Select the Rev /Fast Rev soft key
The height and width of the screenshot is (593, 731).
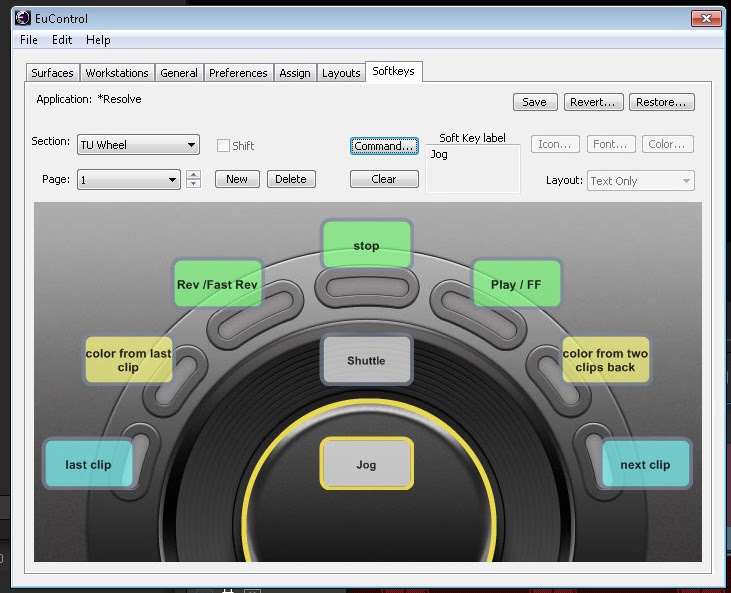pos(217,284)
